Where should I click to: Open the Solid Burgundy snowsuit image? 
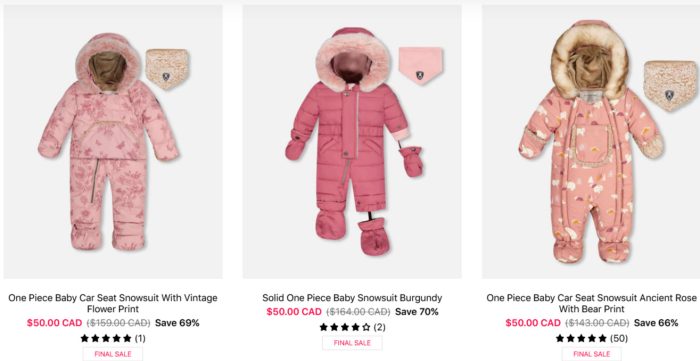[352, 142]
